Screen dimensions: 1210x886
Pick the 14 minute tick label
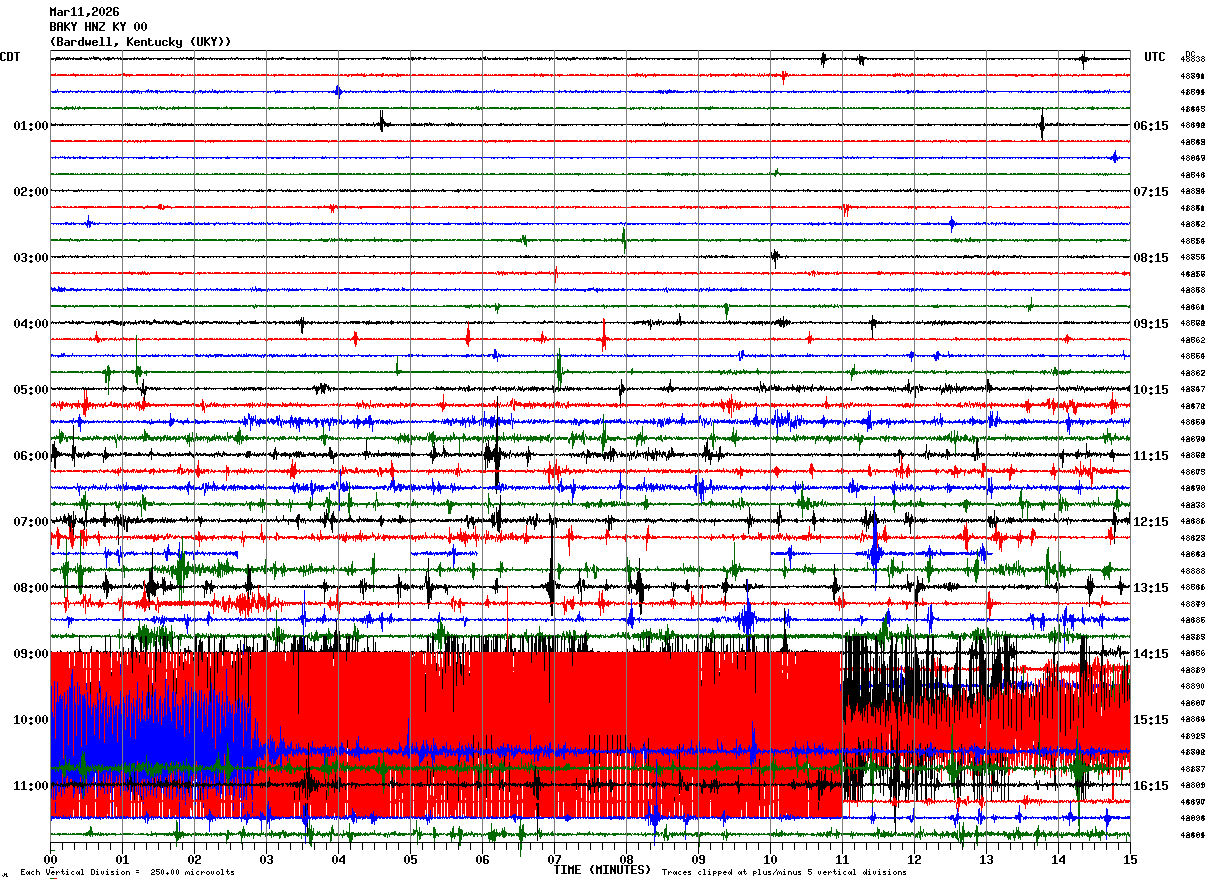1059,859
